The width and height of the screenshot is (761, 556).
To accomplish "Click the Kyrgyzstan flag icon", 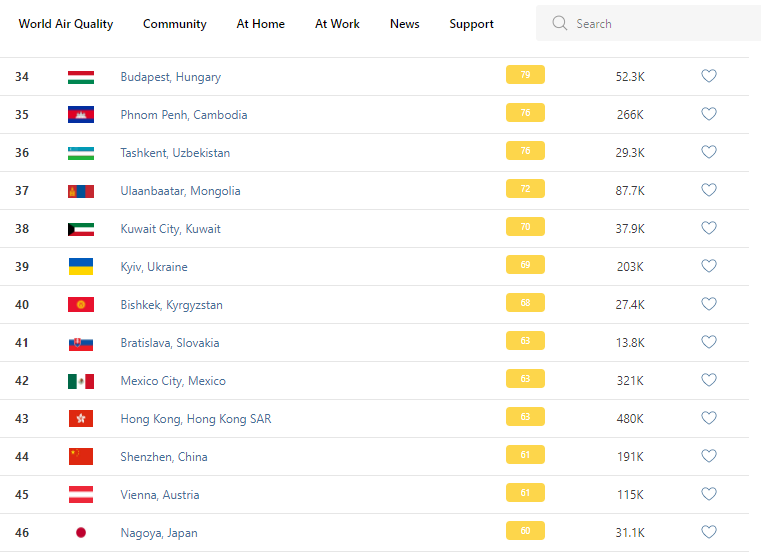I will coord(81,305).
